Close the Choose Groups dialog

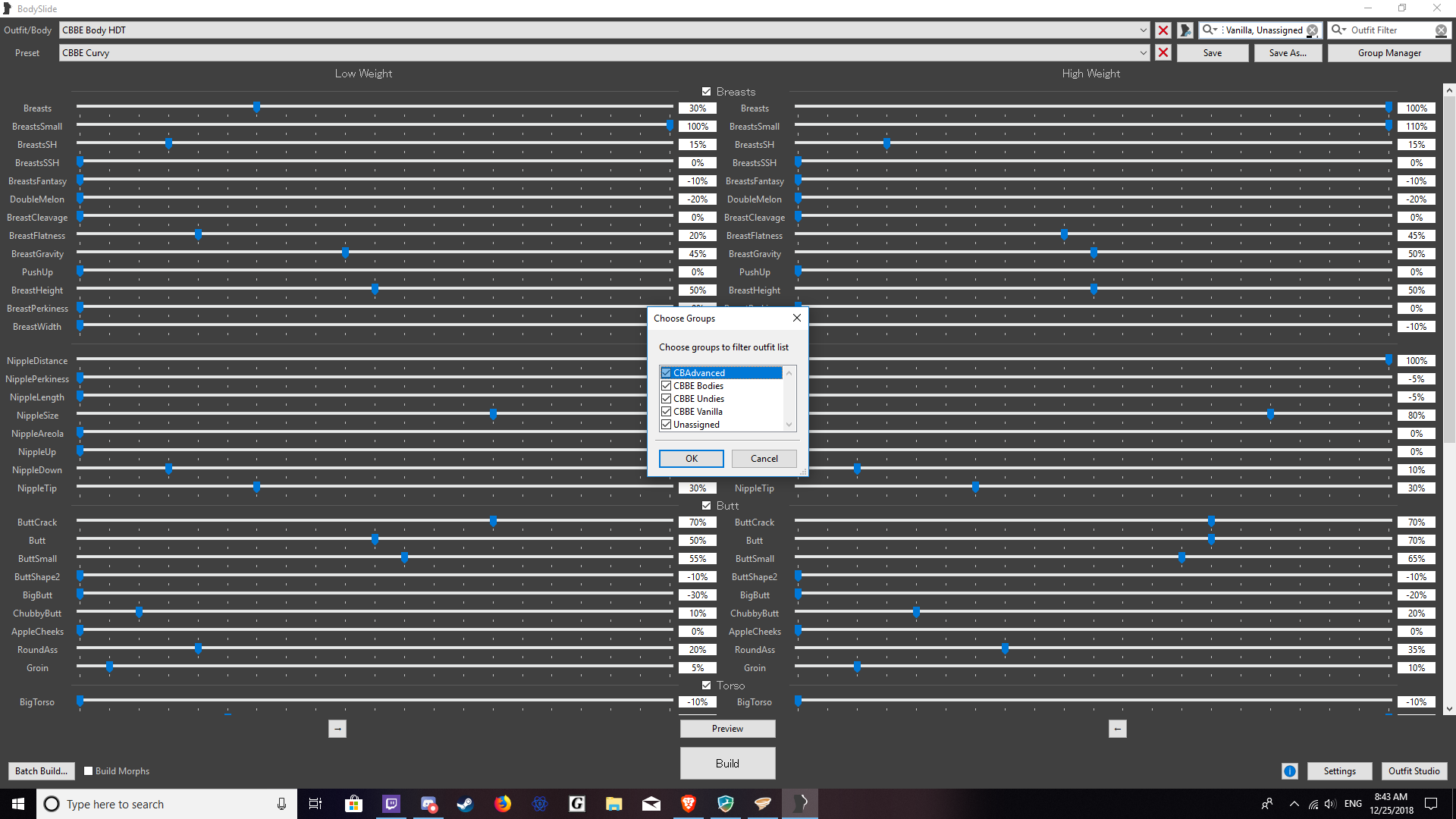point(796,318)
